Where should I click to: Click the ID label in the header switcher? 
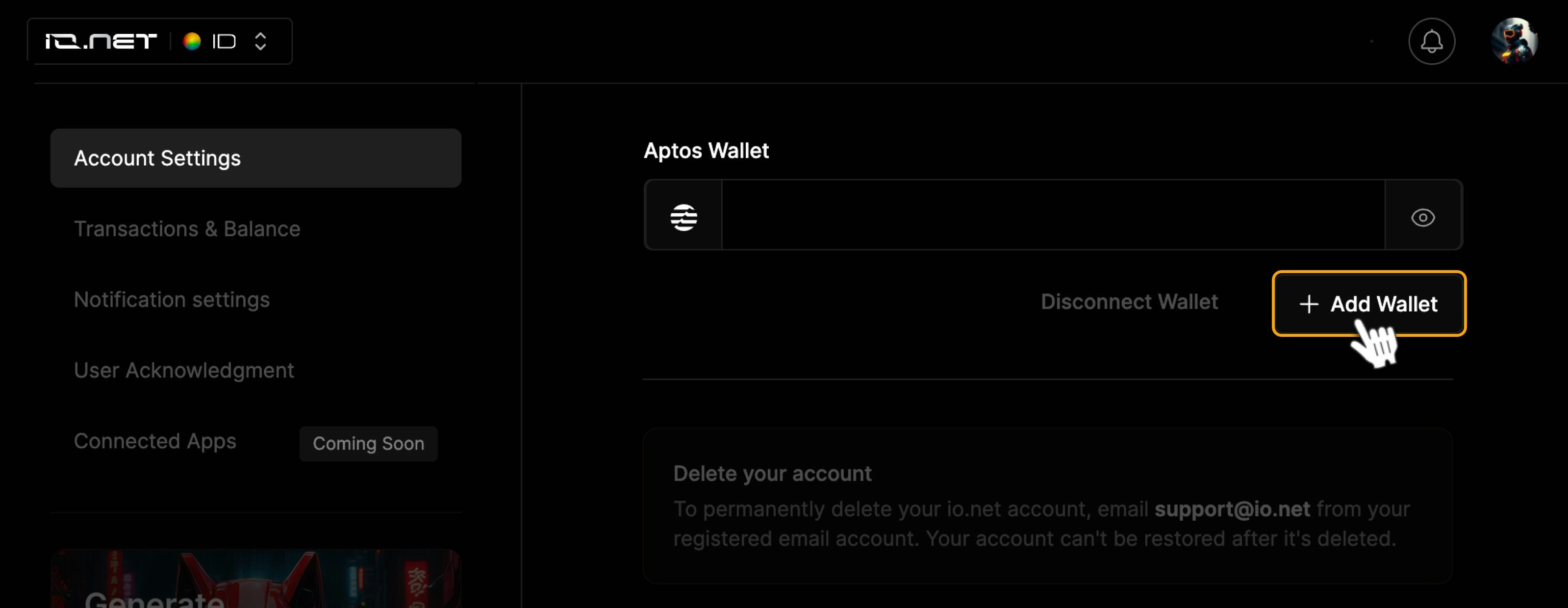click(x=224, y=41)
